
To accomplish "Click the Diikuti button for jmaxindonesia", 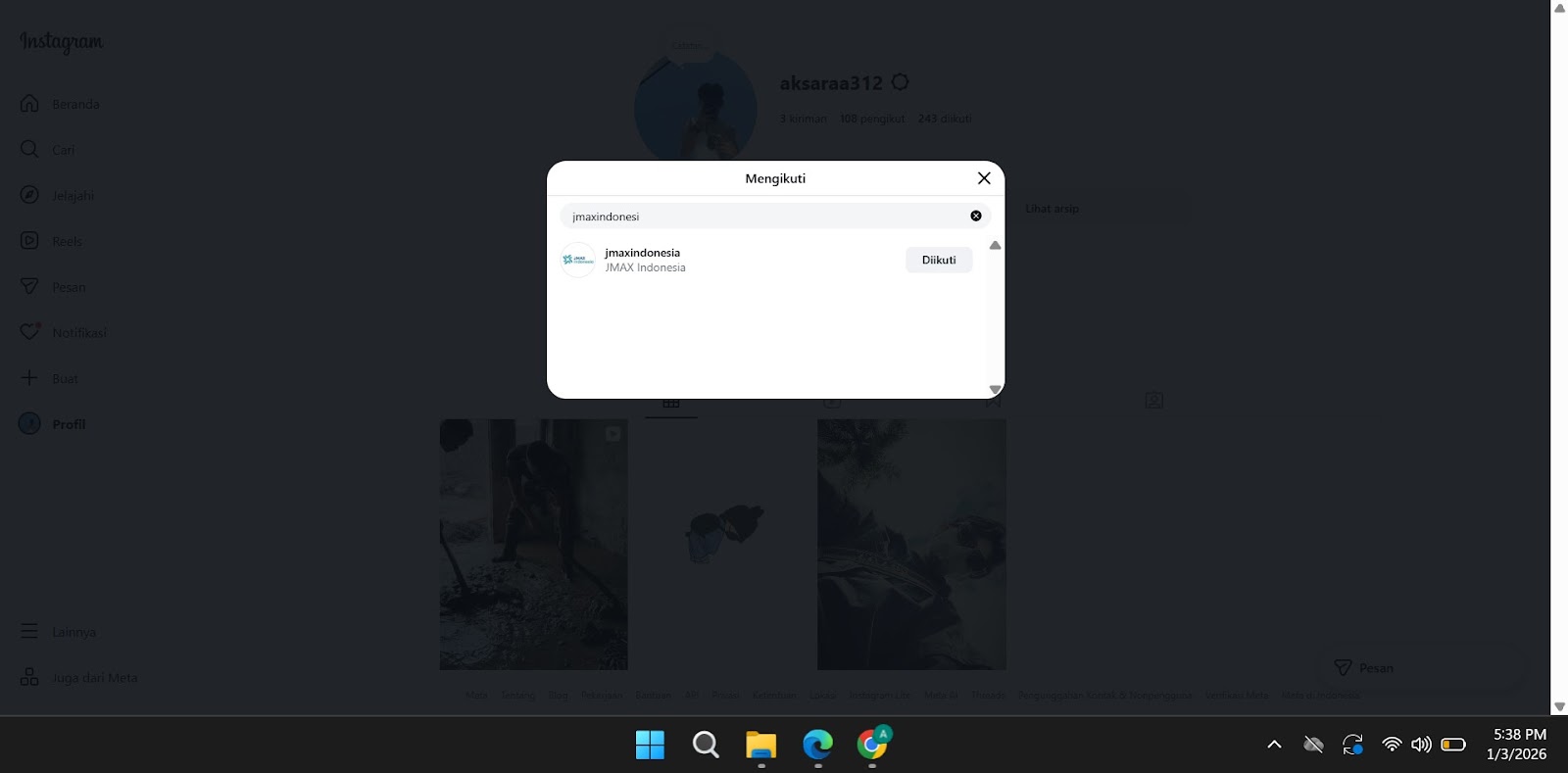I will pyautogui.click(x=938, y=260).
